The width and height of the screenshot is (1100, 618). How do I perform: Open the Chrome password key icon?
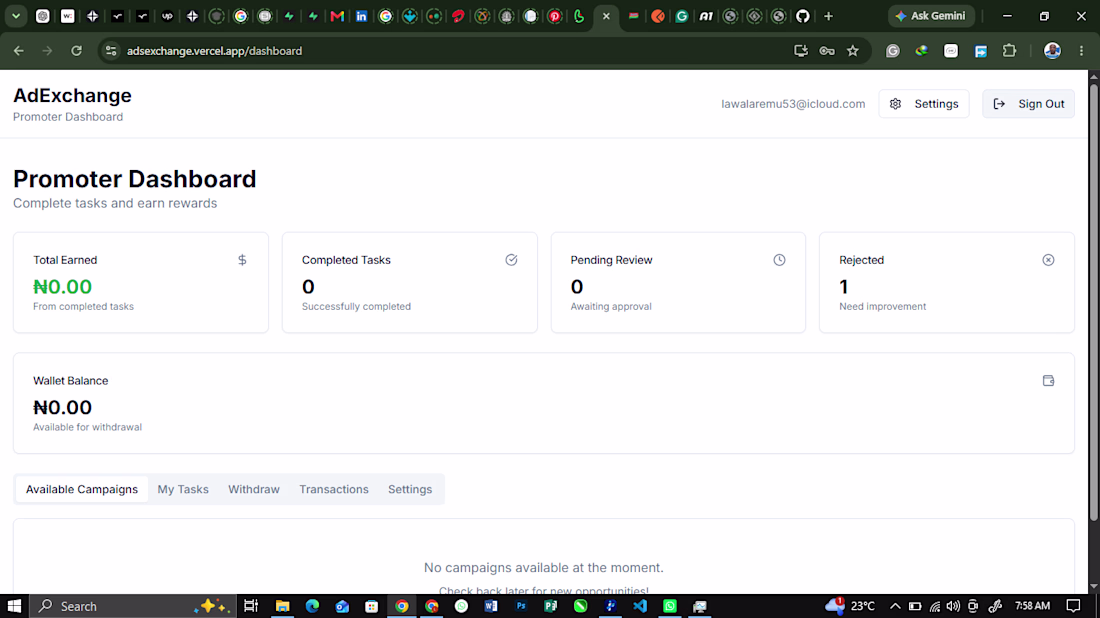tap(827, 51)
